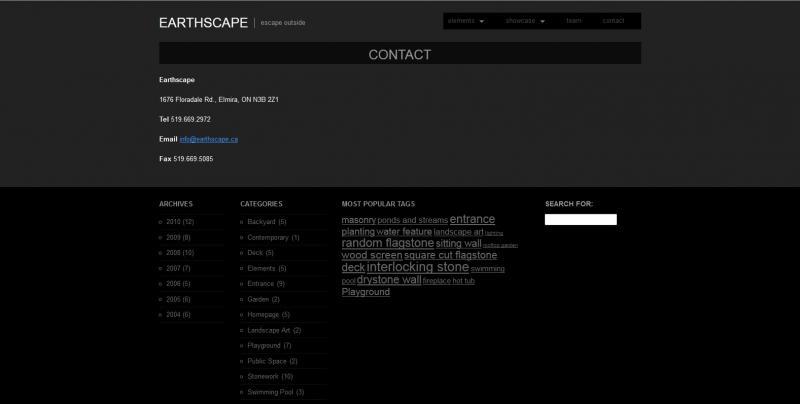Viewport: 800px width, 404px height.
Task: Click the info@earthscape.ca email link
Action: click(x=208, y=139)
